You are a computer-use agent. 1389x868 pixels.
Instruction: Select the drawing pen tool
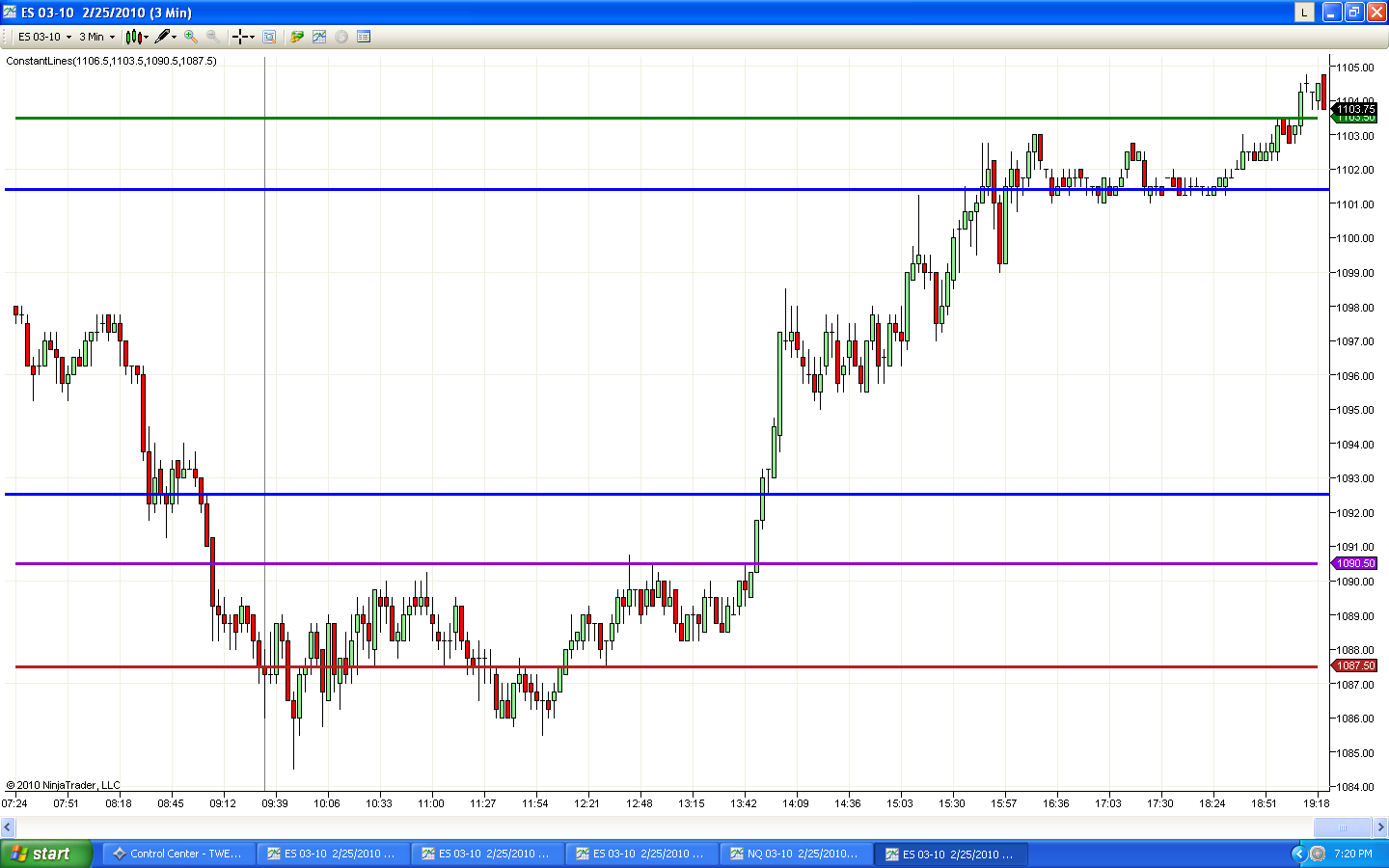(x=162, y=37)
